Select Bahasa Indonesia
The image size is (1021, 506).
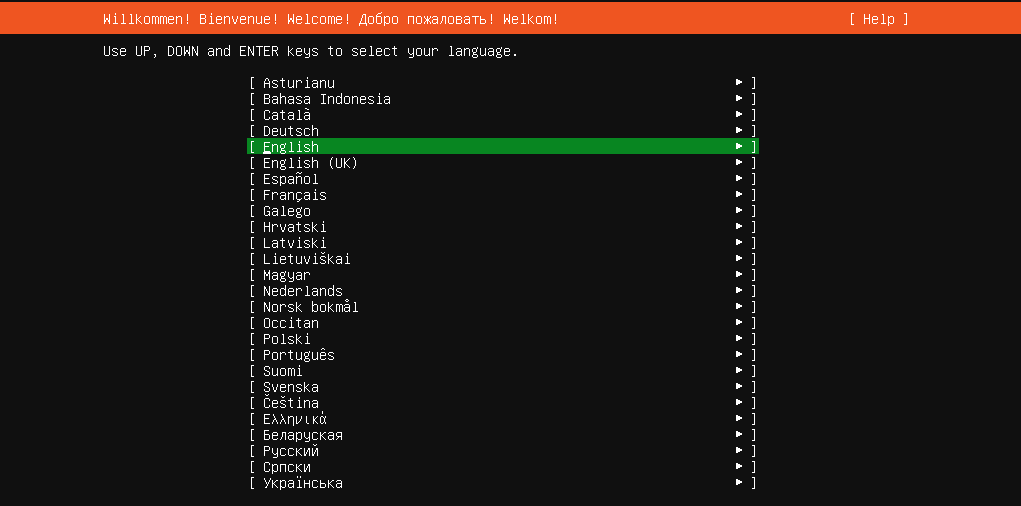pos(327,99)
